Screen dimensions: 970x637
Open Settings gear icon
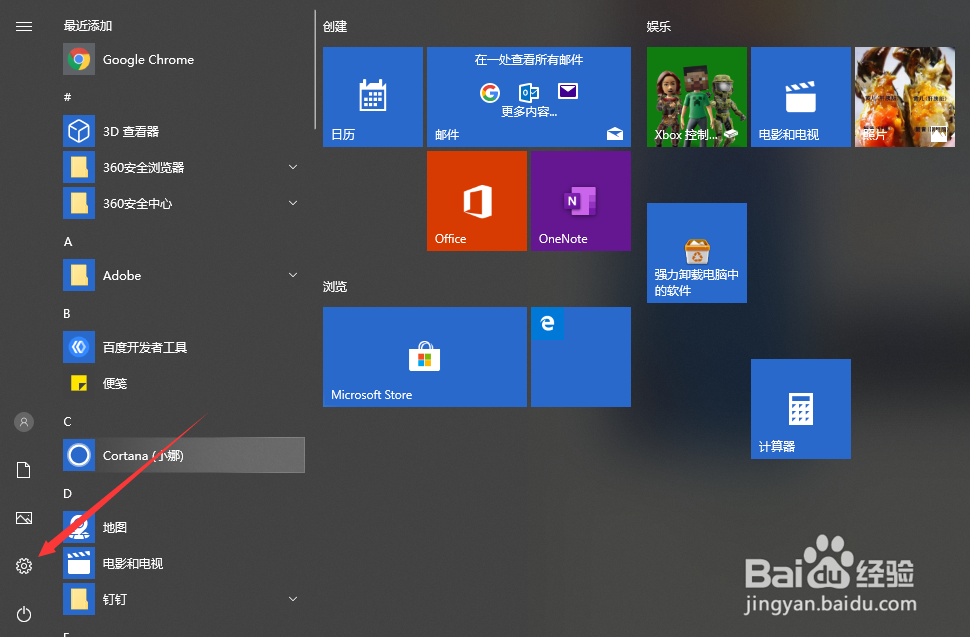point(24,566)
